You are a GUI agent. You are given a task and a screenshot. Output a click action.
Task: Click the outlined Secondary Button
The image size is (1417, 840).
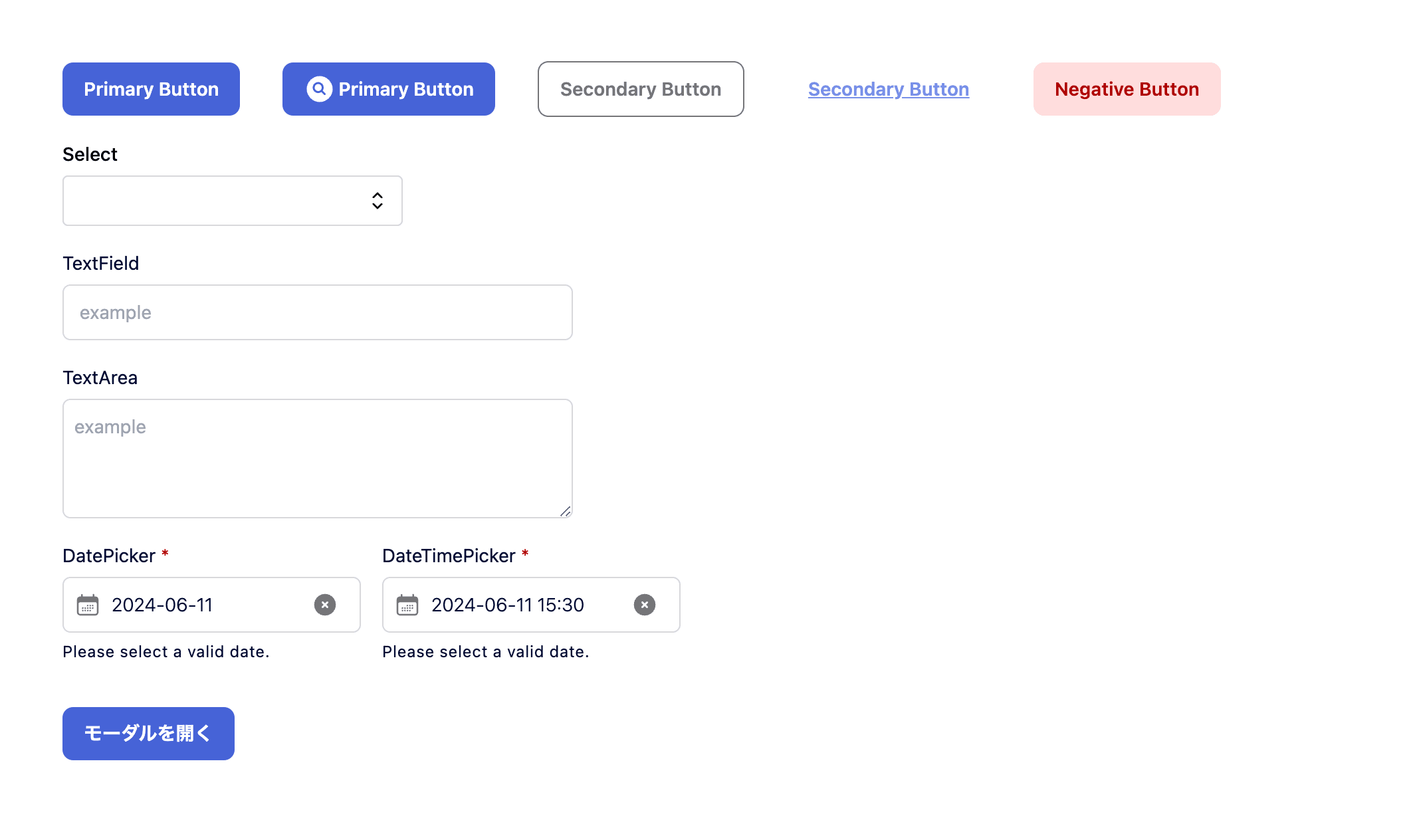tap(640, 88)
